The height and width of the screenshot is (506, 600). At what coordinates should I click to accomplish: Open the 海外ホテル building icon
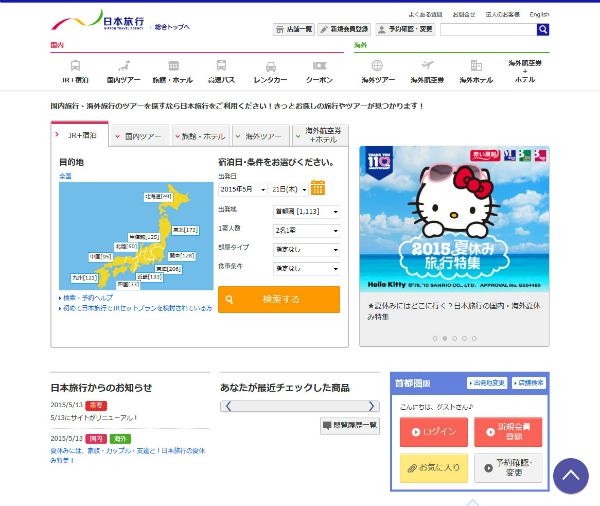pos(476,65)
